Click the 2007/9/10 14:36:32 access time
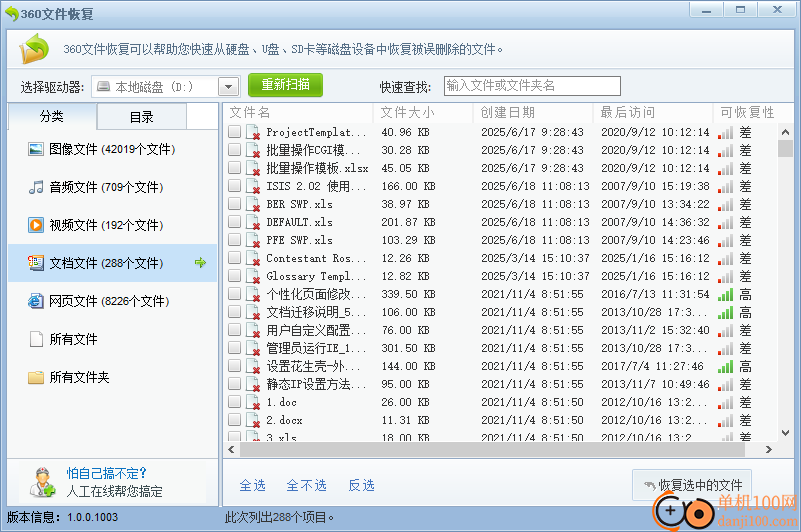The image size is (801, 532). (x=655, y=222)
